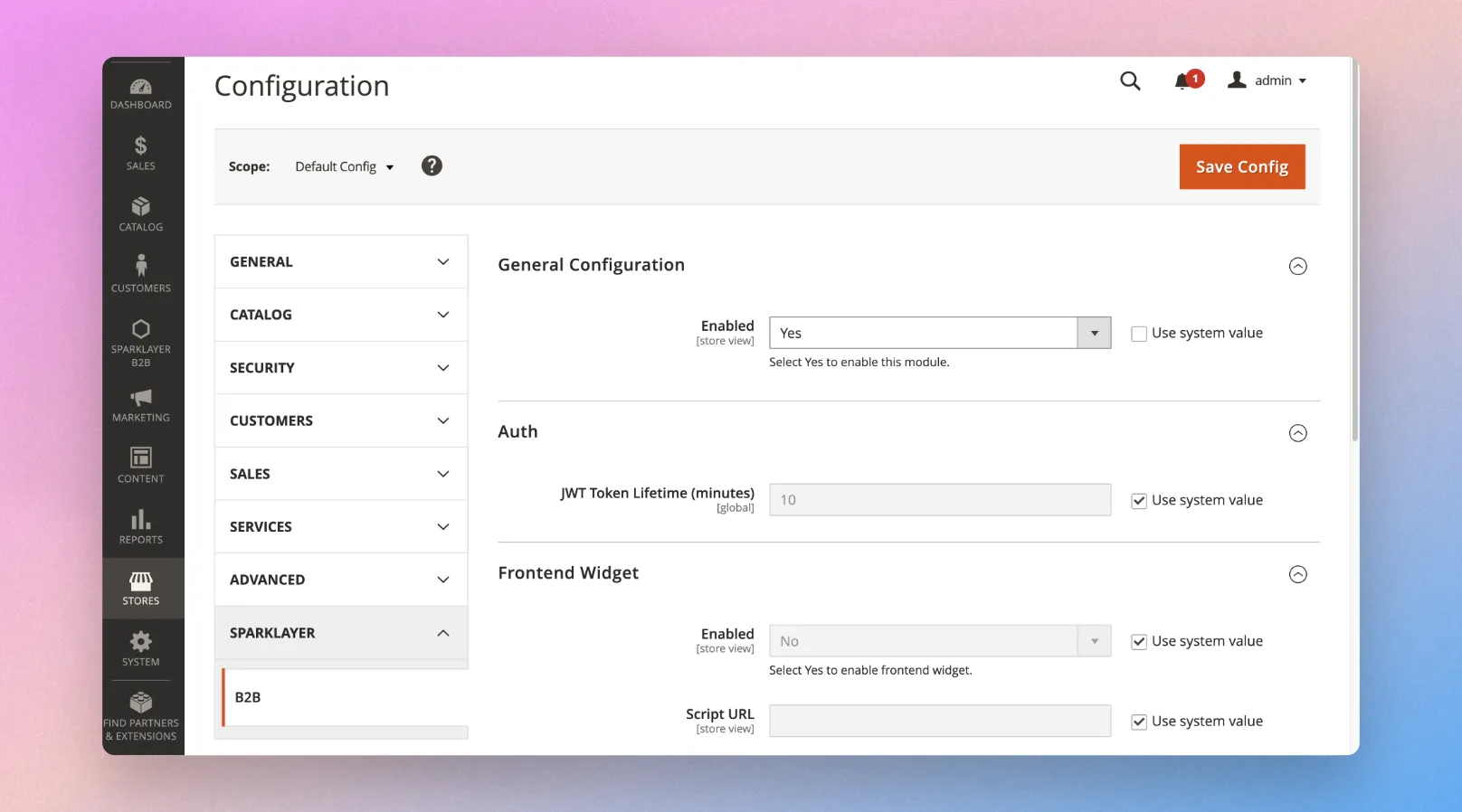
Task: Expand the GENERAL config group
Action: (x=341, y=261)
